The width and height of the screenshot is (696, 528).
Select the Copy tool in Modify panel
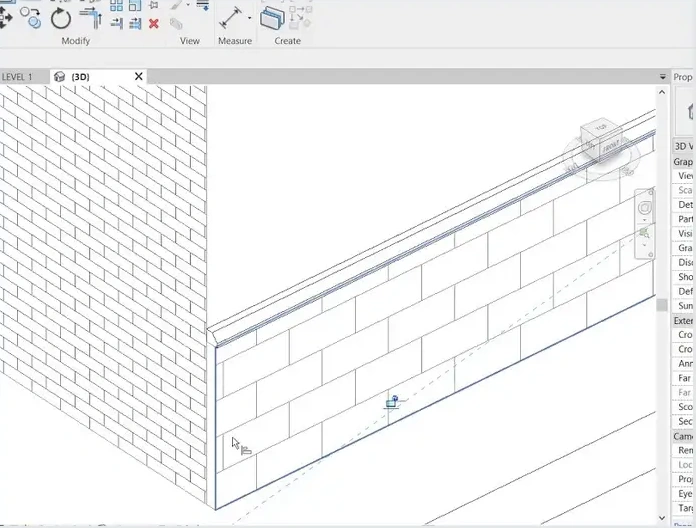click(x=31, y=18)
